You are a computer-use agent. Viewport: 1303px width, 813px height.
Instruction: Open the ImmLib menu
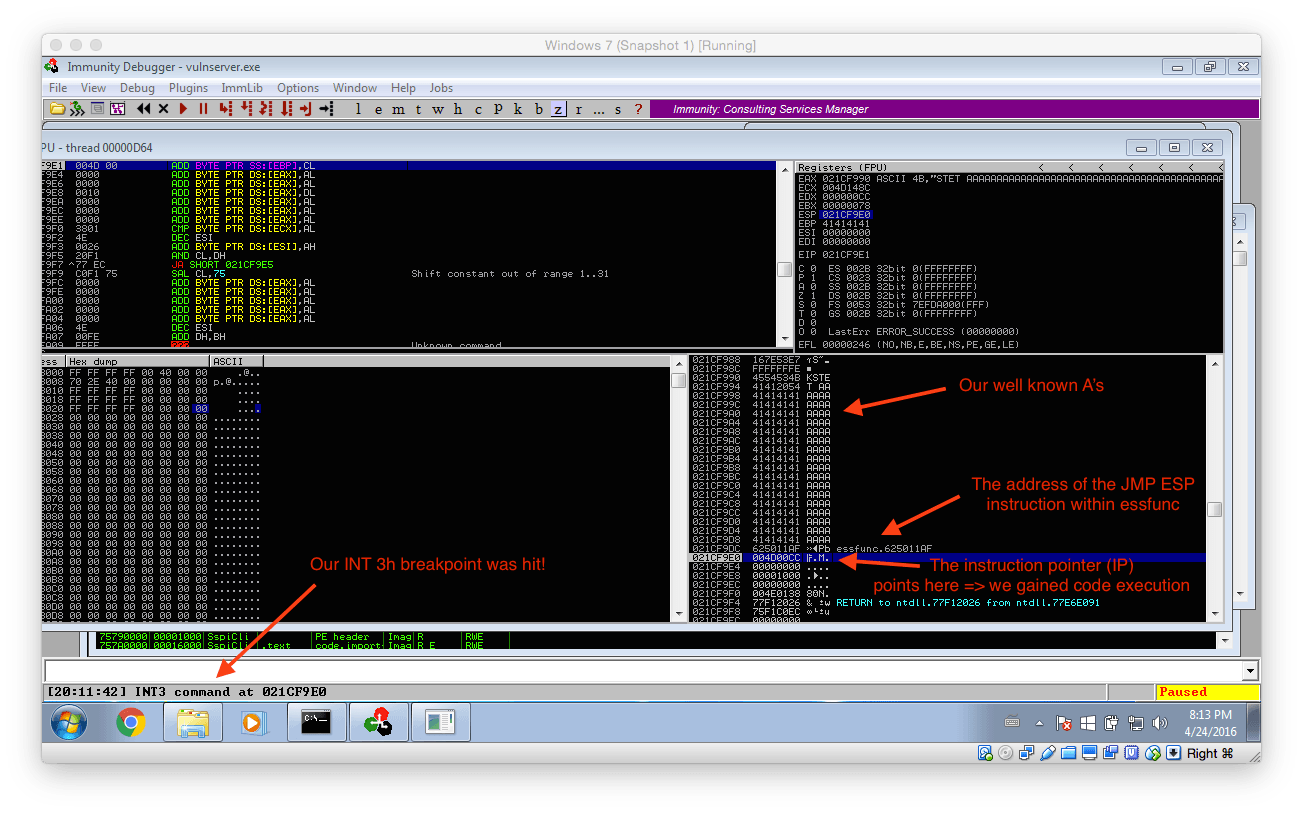(x=242, y=88)
